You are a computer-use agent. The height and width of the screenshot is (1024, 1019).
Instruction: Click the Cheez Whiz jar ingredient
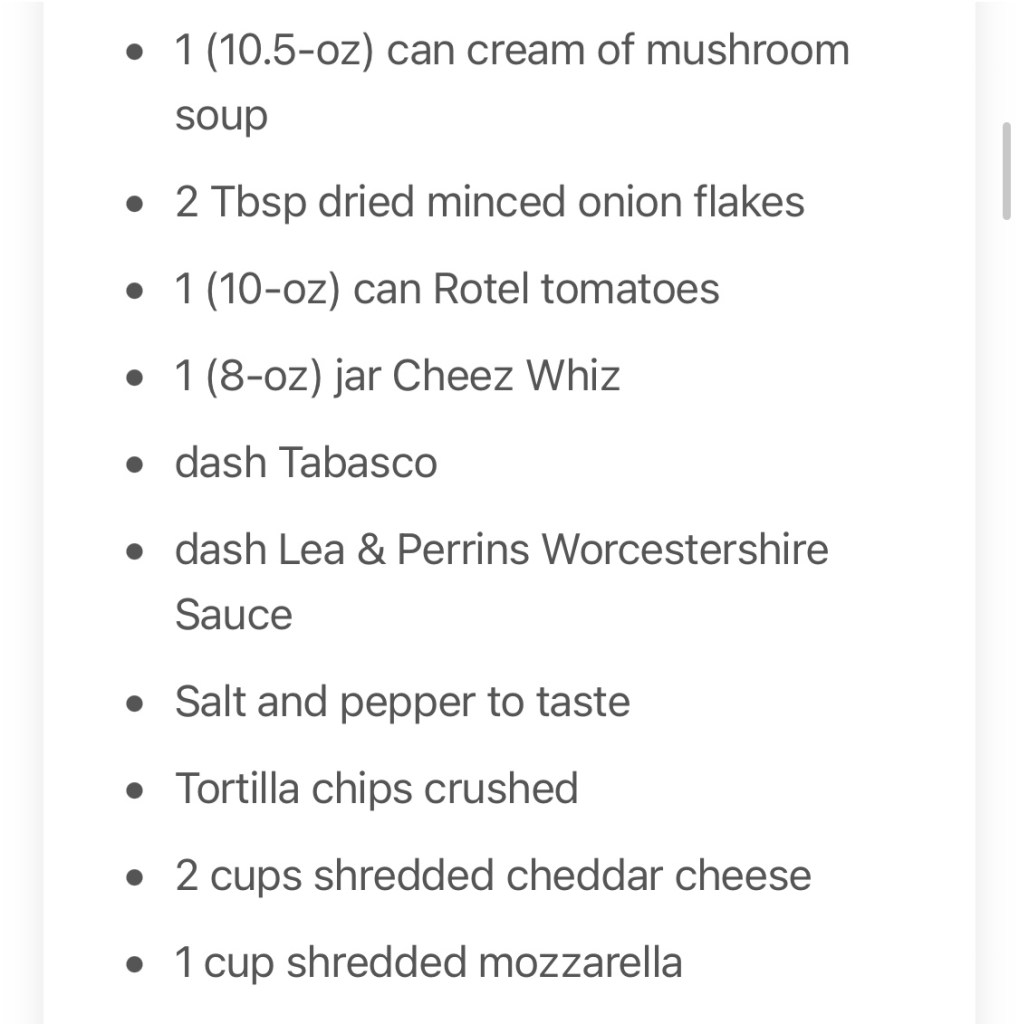pyautogui.click(x=397, y=376)
